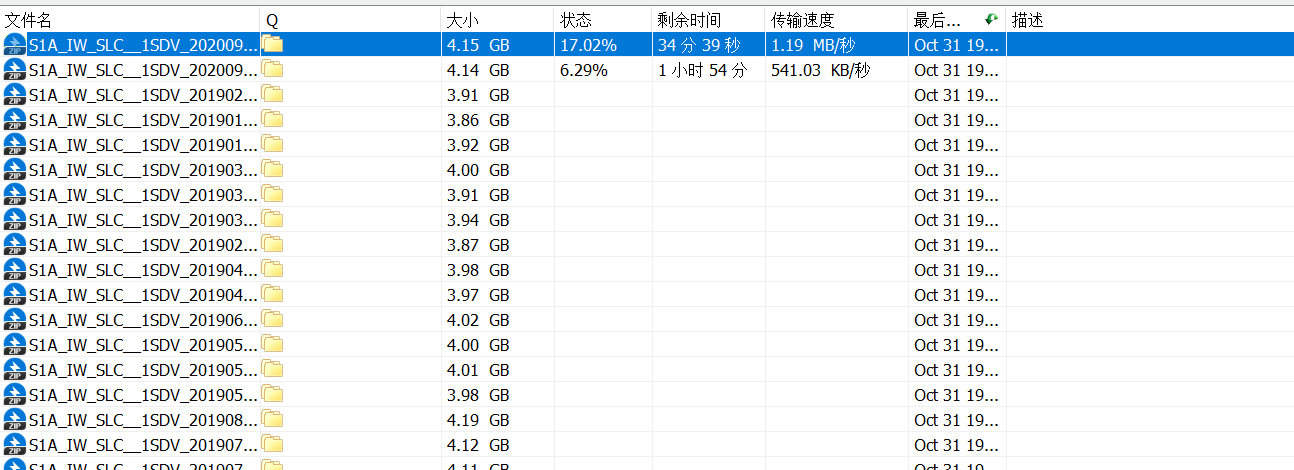Select file name of the 6.29% download

tap(144, 69)
